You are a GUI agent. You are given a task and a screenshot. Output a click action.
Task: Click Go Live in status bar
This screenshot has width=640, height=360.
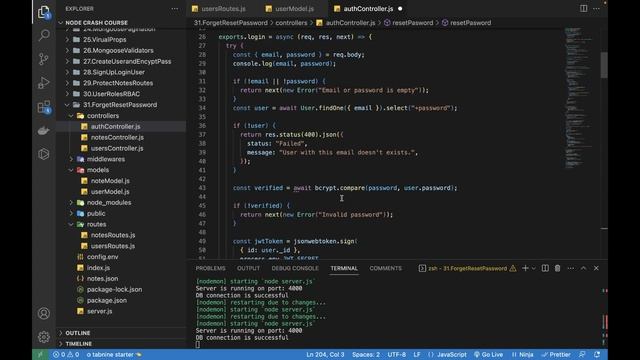(488, 354)
